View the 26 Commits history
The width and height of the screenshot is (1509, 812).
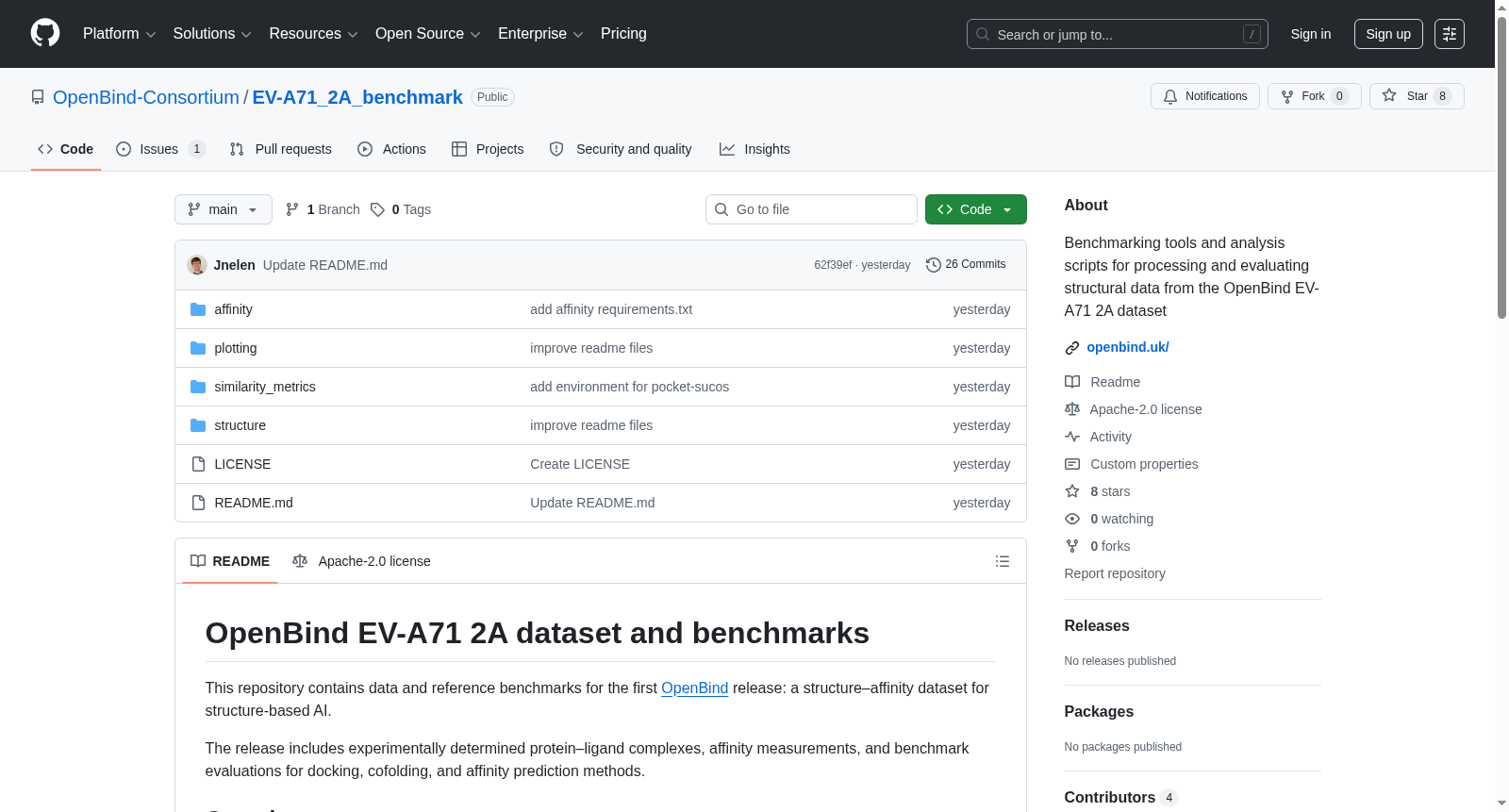tap(966, 265)
